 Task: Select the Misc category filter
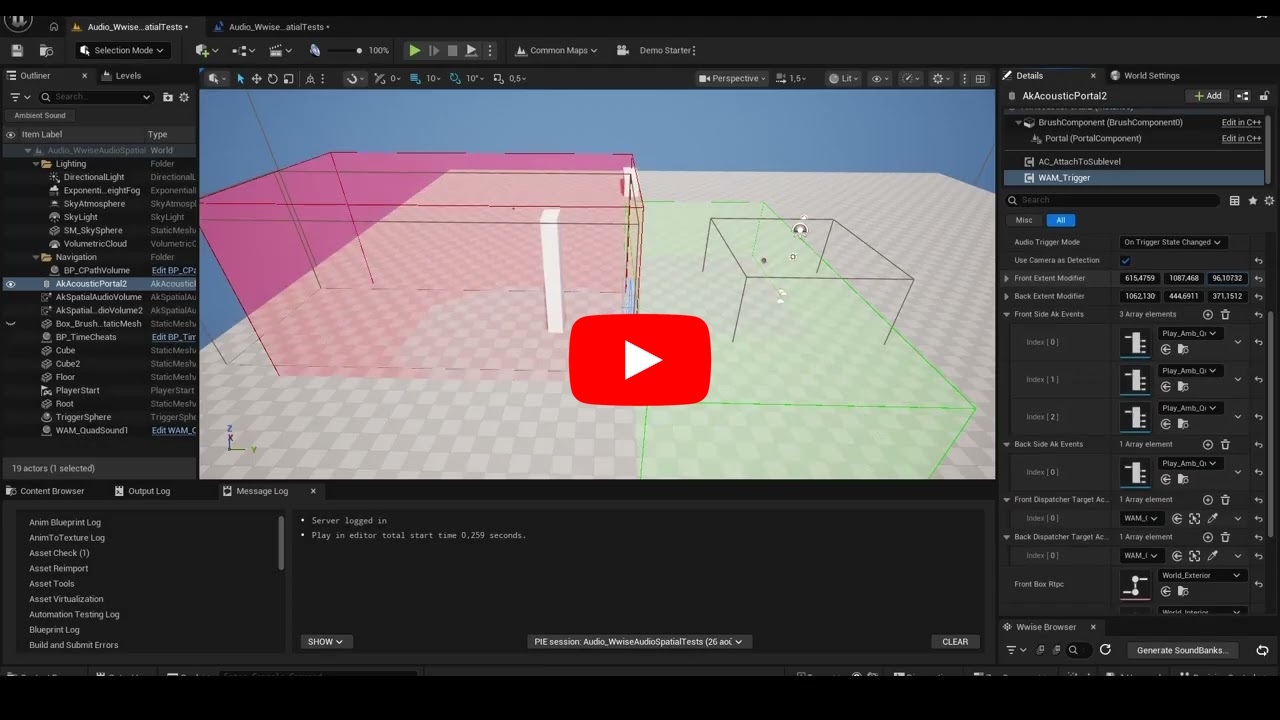pyautogui.click(x=1024, y=220)
